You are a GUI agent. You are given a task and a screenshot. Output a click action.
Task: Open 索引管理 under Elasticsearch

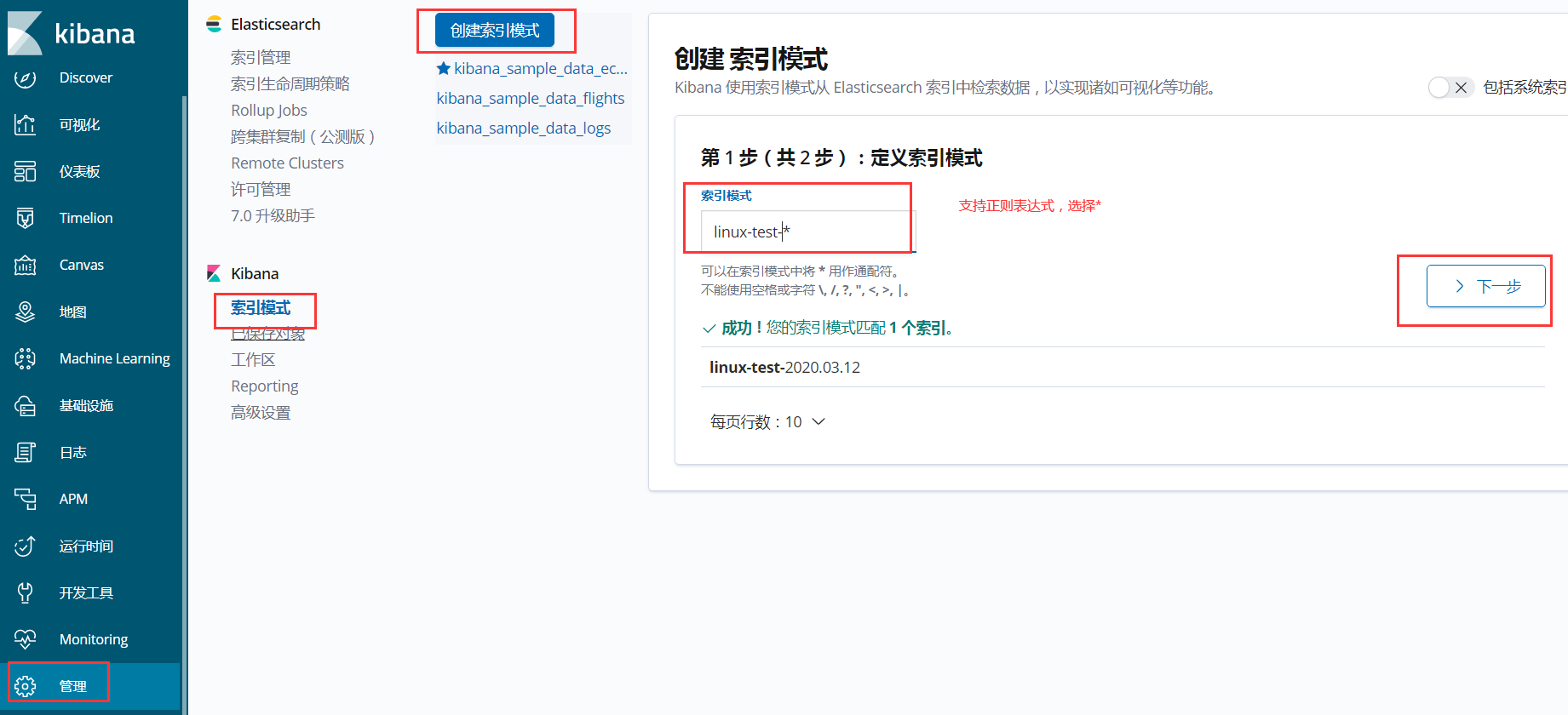click(x=261, y=57)
